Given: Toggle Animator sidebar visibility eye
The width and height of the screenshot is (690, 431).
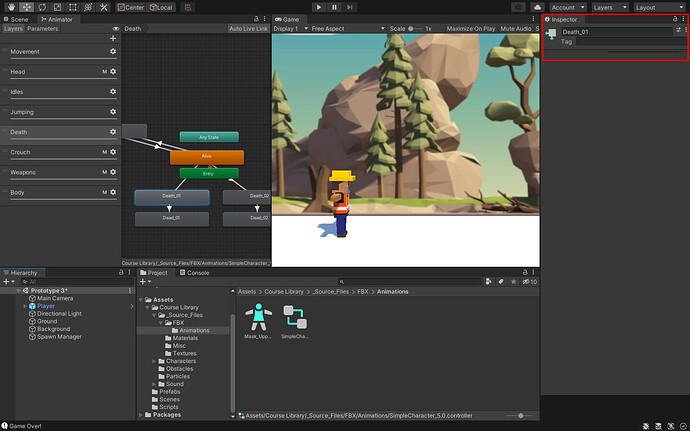Looking at the screenshot, I should click(x=116, y=29).
